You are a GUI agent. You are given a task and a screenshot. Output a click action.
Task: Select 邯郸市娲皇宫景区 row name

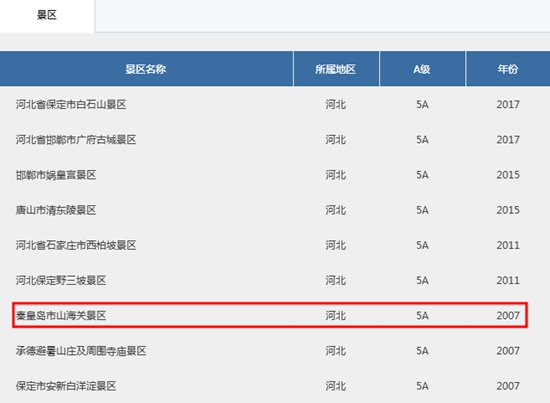[56, 175]
